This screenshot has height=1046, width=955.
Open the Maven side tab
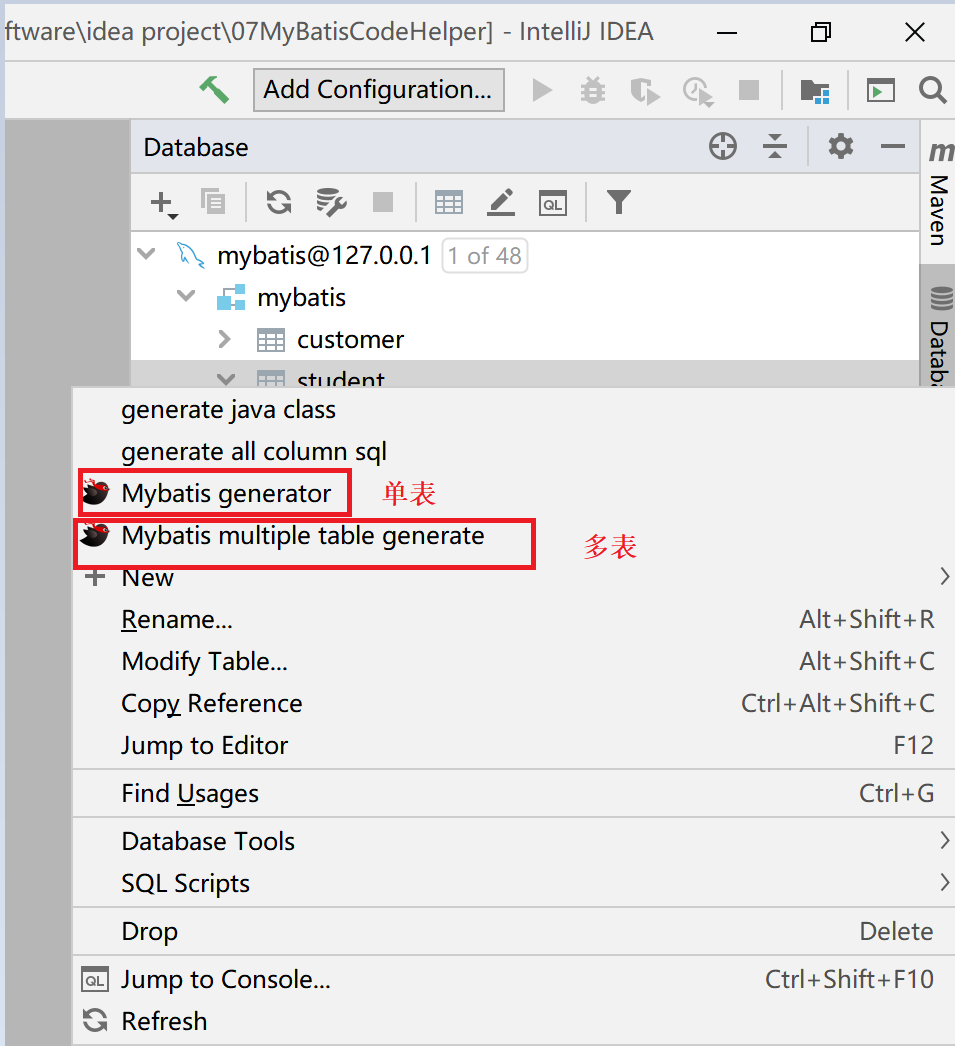coord(938,191)
